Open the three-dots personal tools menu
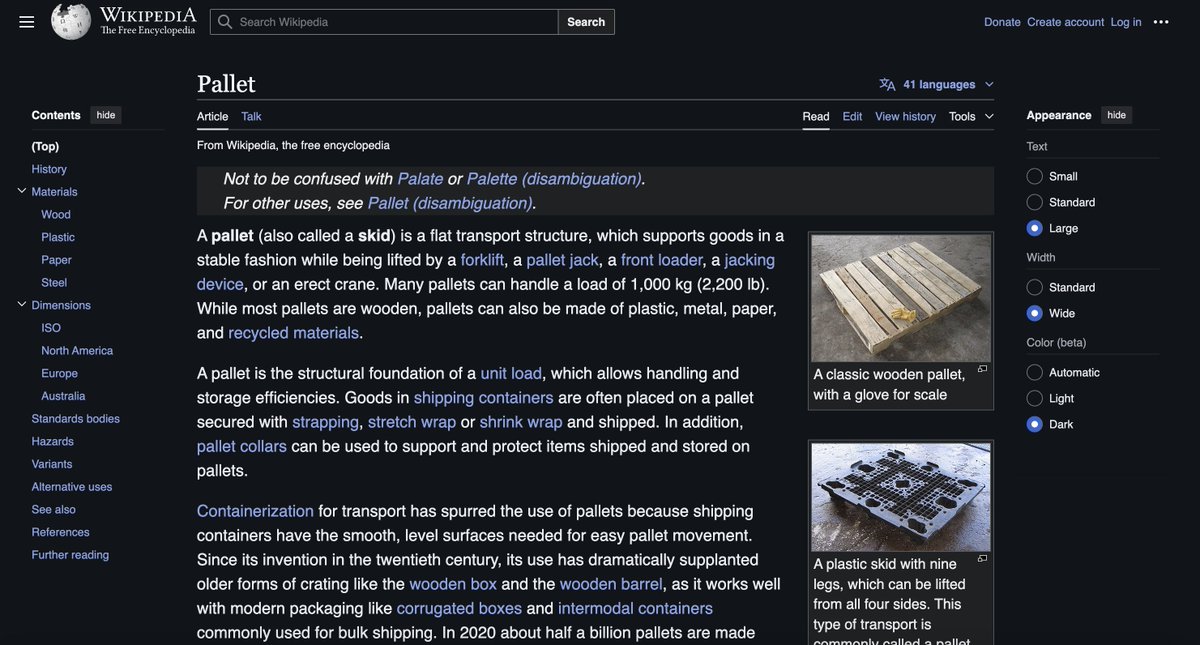This screenshot has height=645, width=1200. coord(1161,22)
